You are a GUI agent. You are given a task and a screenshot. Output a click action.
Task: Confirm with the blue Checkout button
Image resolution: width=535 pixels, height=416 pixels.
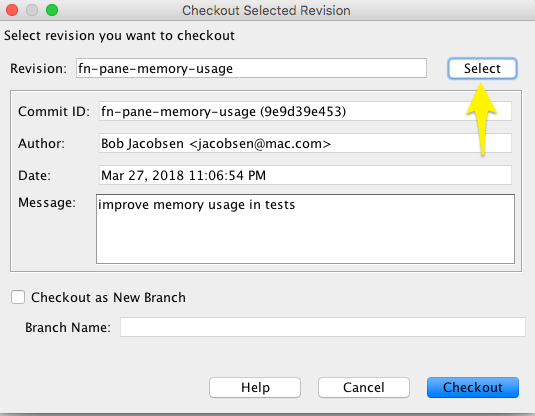[473, 387]
